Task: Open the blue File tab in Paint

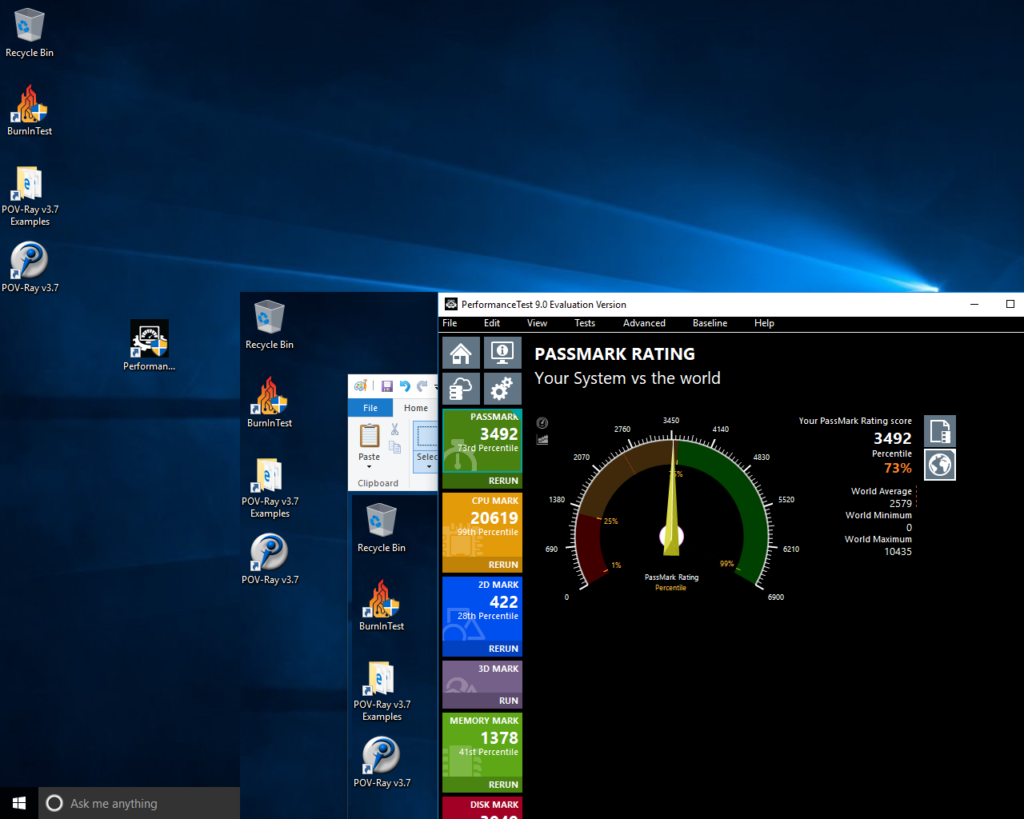Action: 370,408
